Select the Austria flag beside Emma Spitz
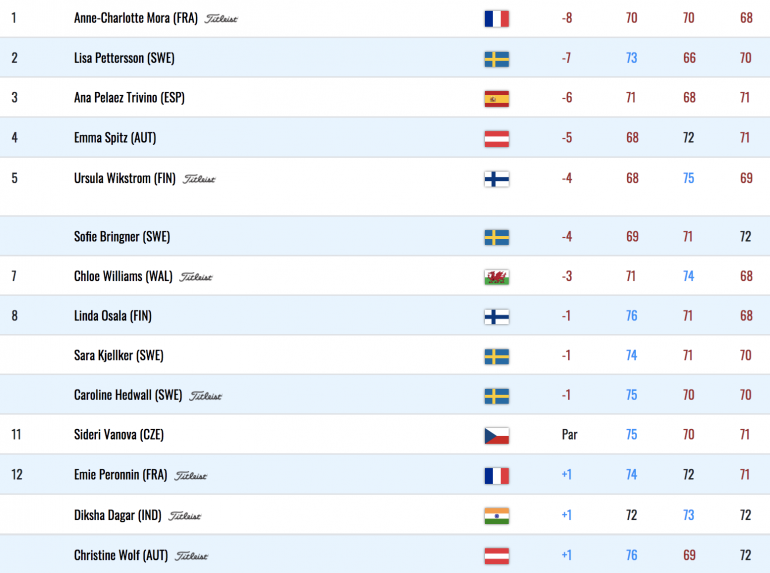This screenshot has width=770, height=573. [x=496, y=138]
